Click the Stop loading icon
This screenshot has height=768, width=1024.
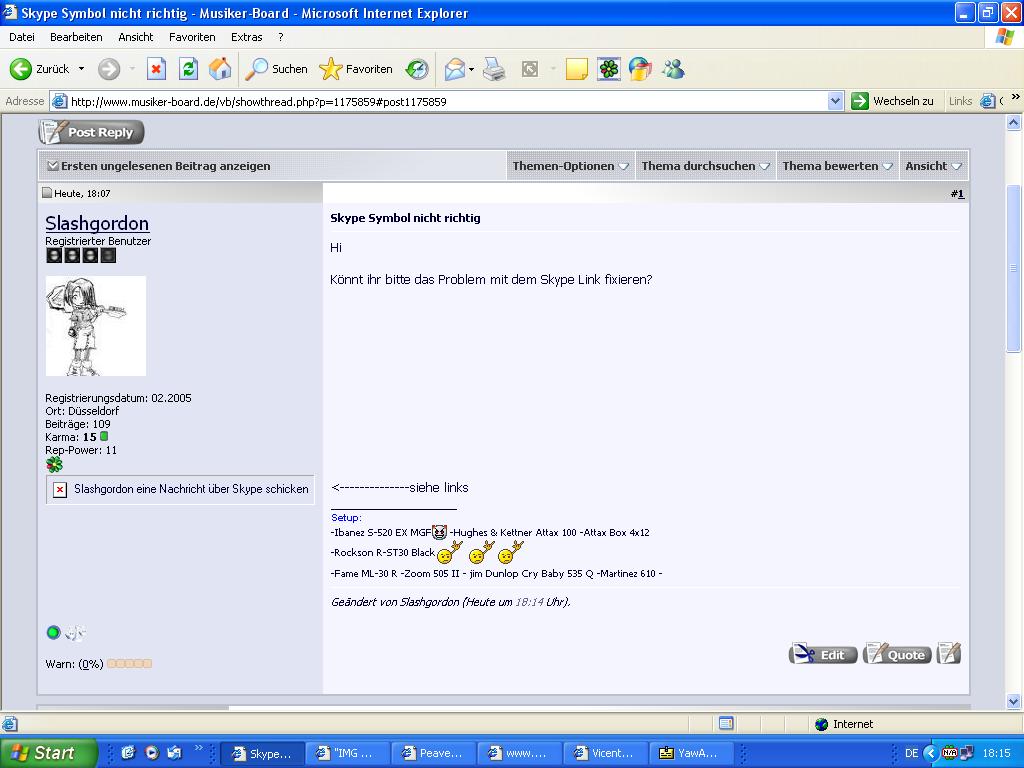coord(156,69)
